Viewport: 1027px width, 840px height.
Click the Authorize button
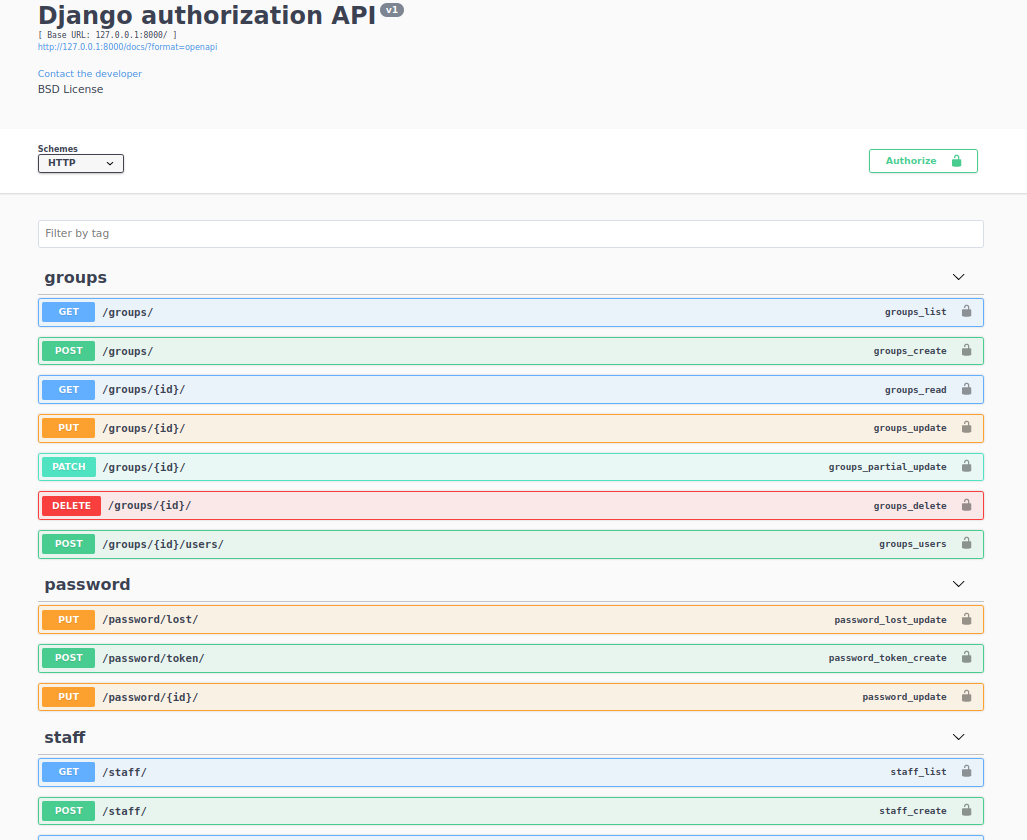(923, 161)
